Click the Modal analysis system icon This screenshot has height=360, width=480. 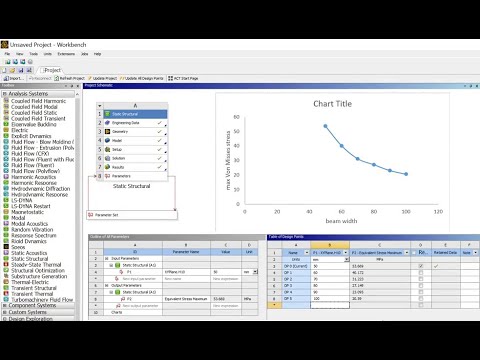tap(6, 218)
